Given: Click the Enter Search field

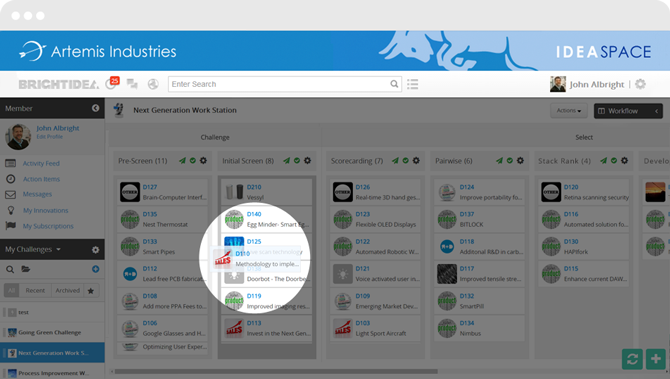Looking at the screenshot, I should pyautogui.click(x=285, y=84).
